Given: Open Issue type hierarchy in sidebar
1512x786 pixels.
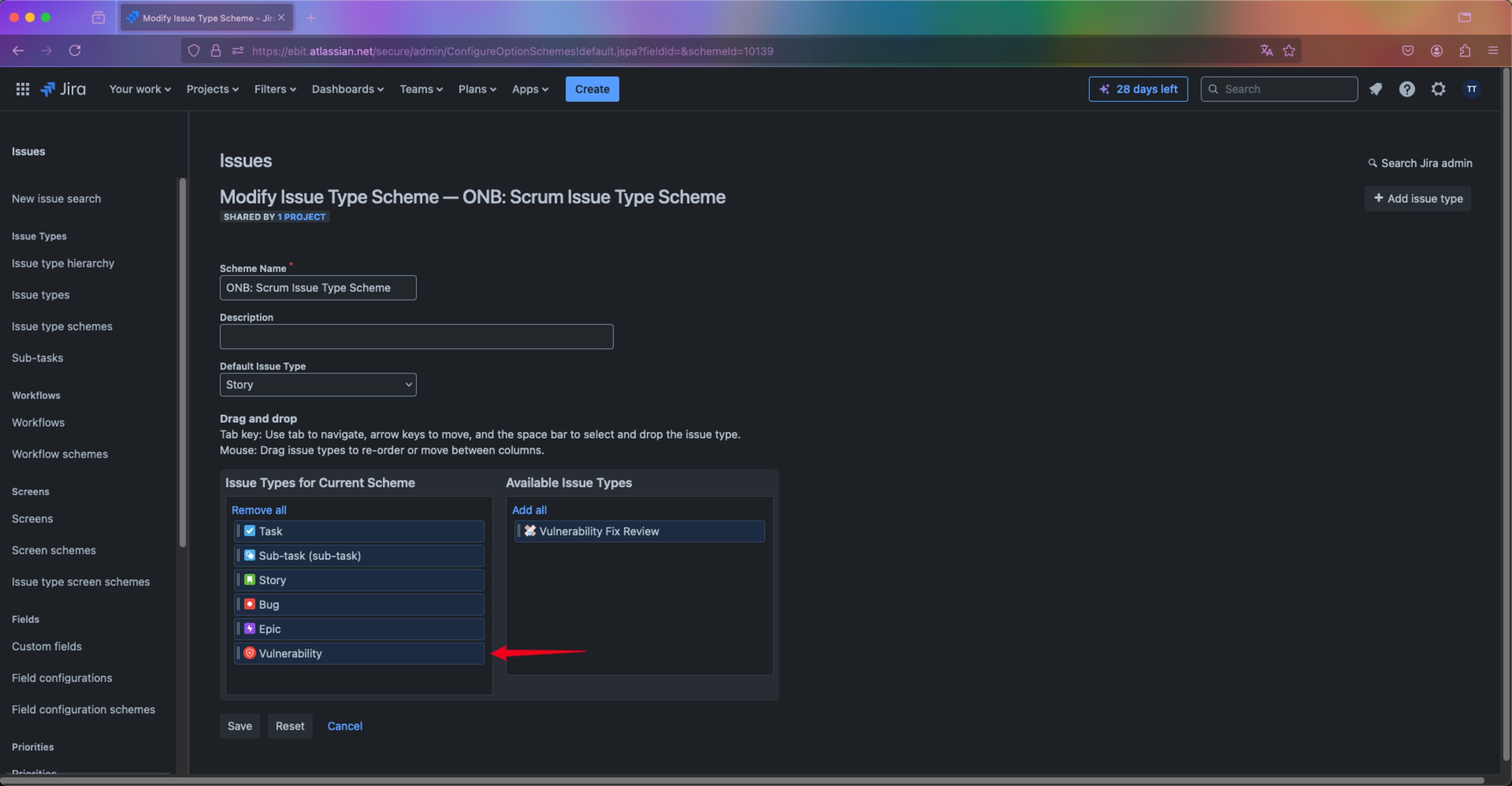Looking at the screenshot, I should point(63,263).
